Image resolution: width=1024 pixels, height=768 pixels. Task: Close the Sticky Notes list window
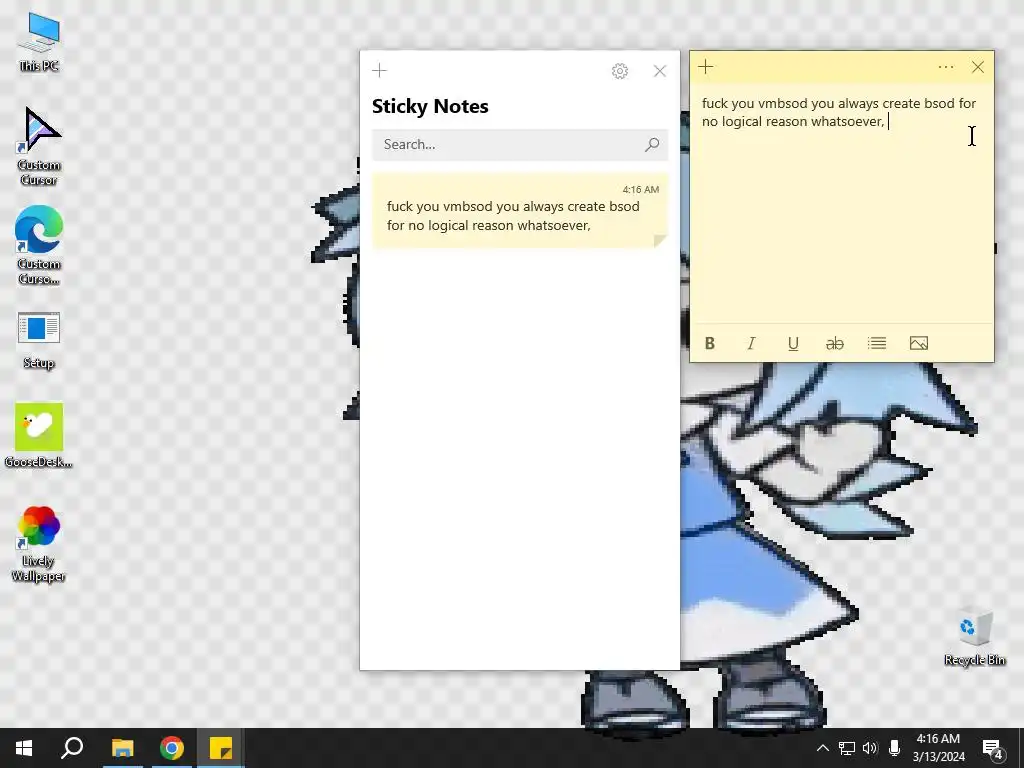pyautogui.click(x=660, y=71)
